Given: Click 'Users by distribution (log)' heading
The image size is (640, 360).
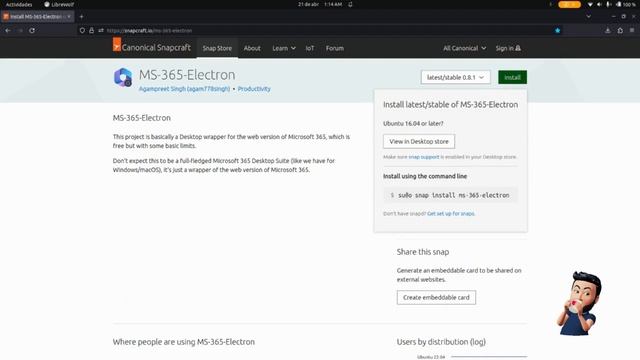Looking at the screenshot, I should click(x=441, y=342).
